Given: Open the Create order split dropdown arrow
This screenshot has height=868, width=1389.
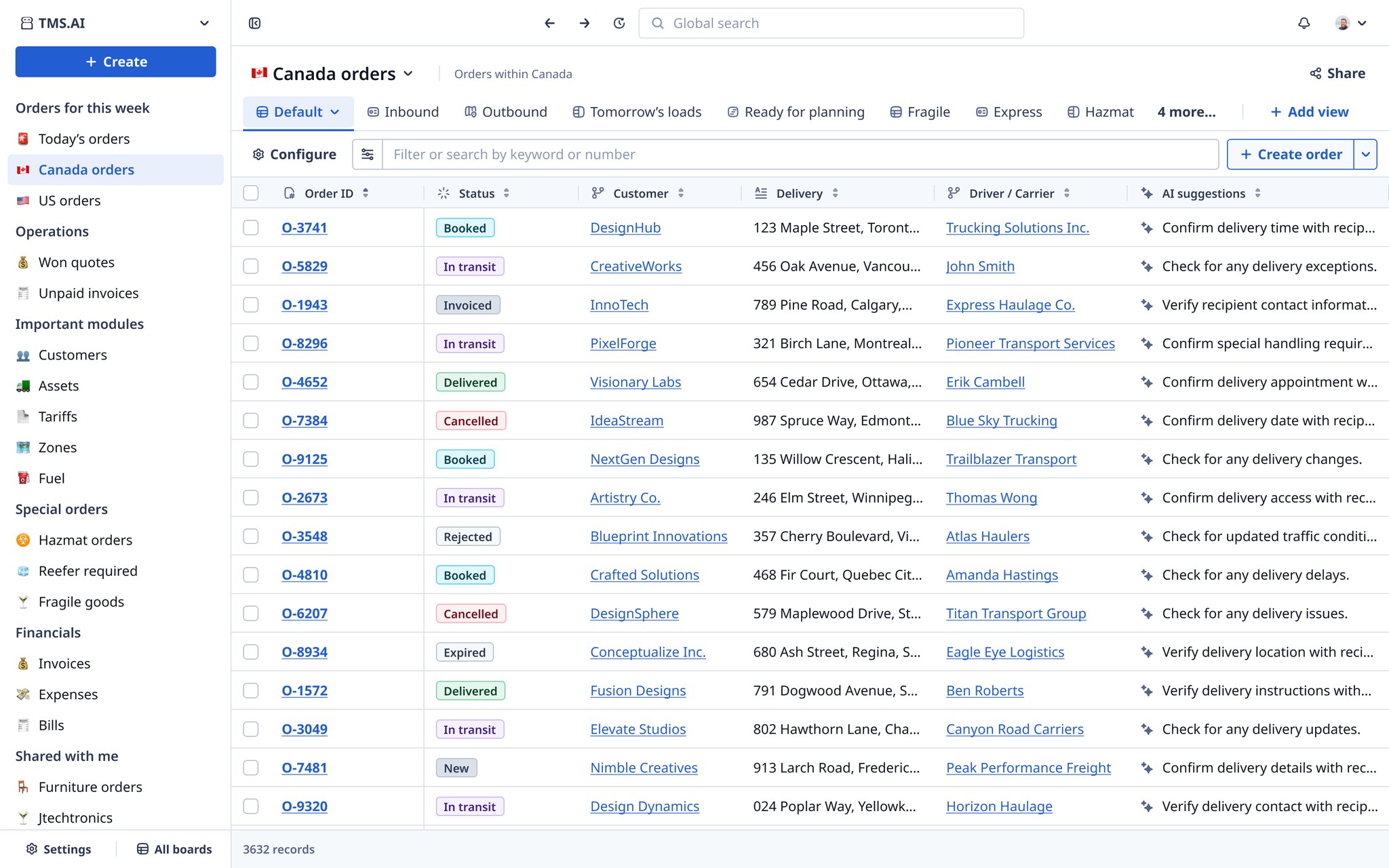Looking at the screenshot, I should [1365, 155].
